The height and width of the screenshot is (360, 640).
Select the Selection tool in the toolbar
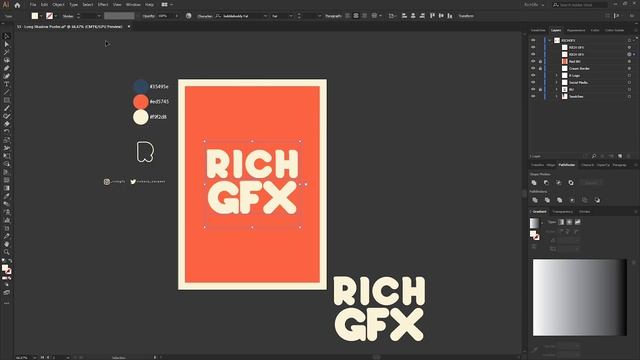click(x=7, y=36)
